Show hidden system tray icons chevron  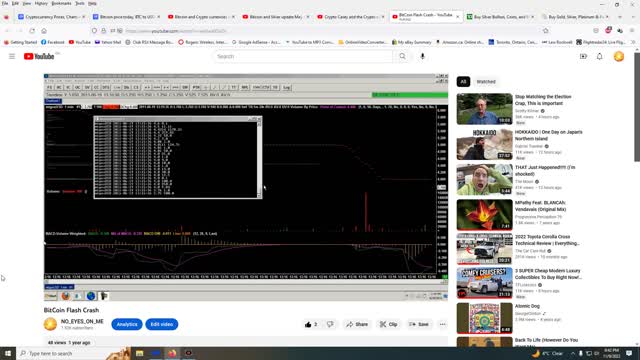[572, 353]
